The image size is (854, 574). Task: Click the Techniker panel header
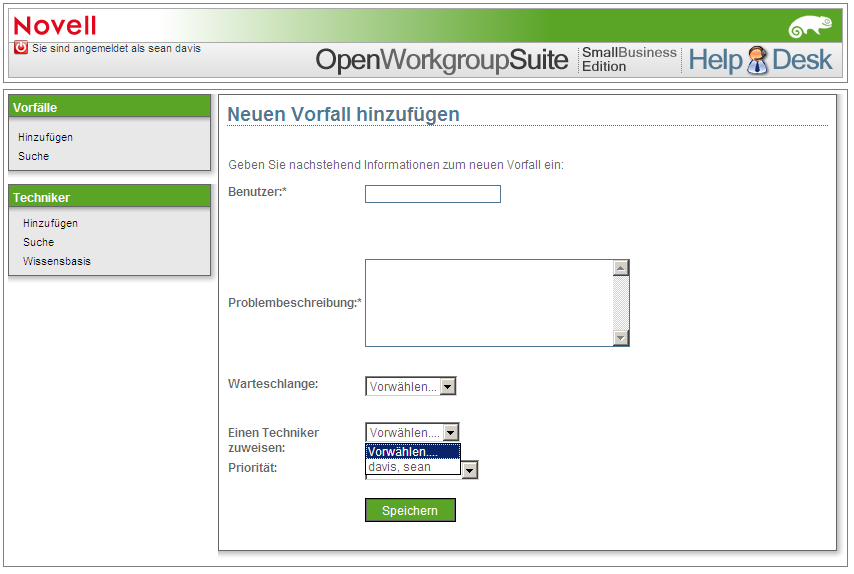(x=109, y=197)
